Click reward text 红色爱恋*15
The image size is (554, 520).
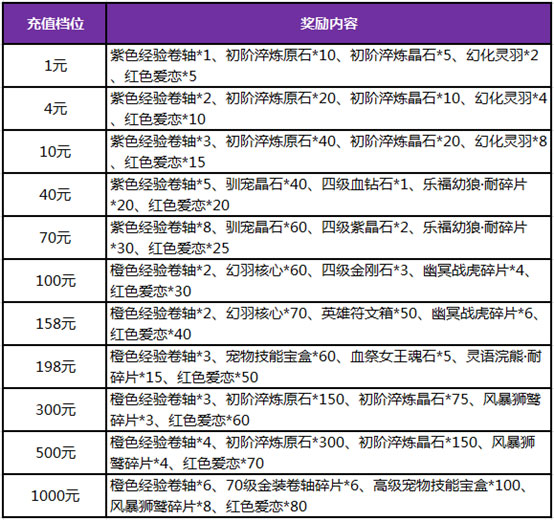165,162
